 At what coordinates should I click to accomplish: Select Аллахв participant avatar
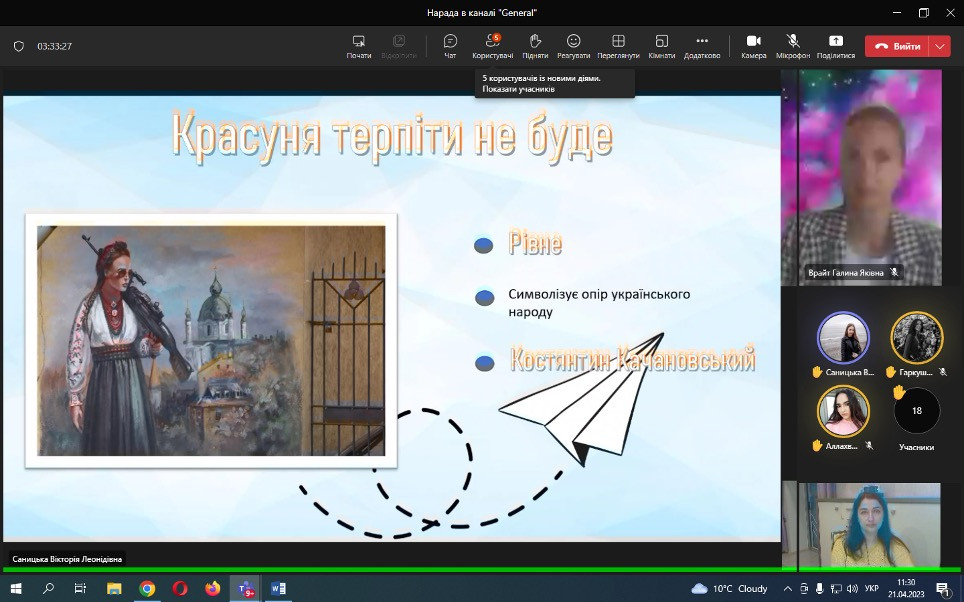tap(843, 411)
